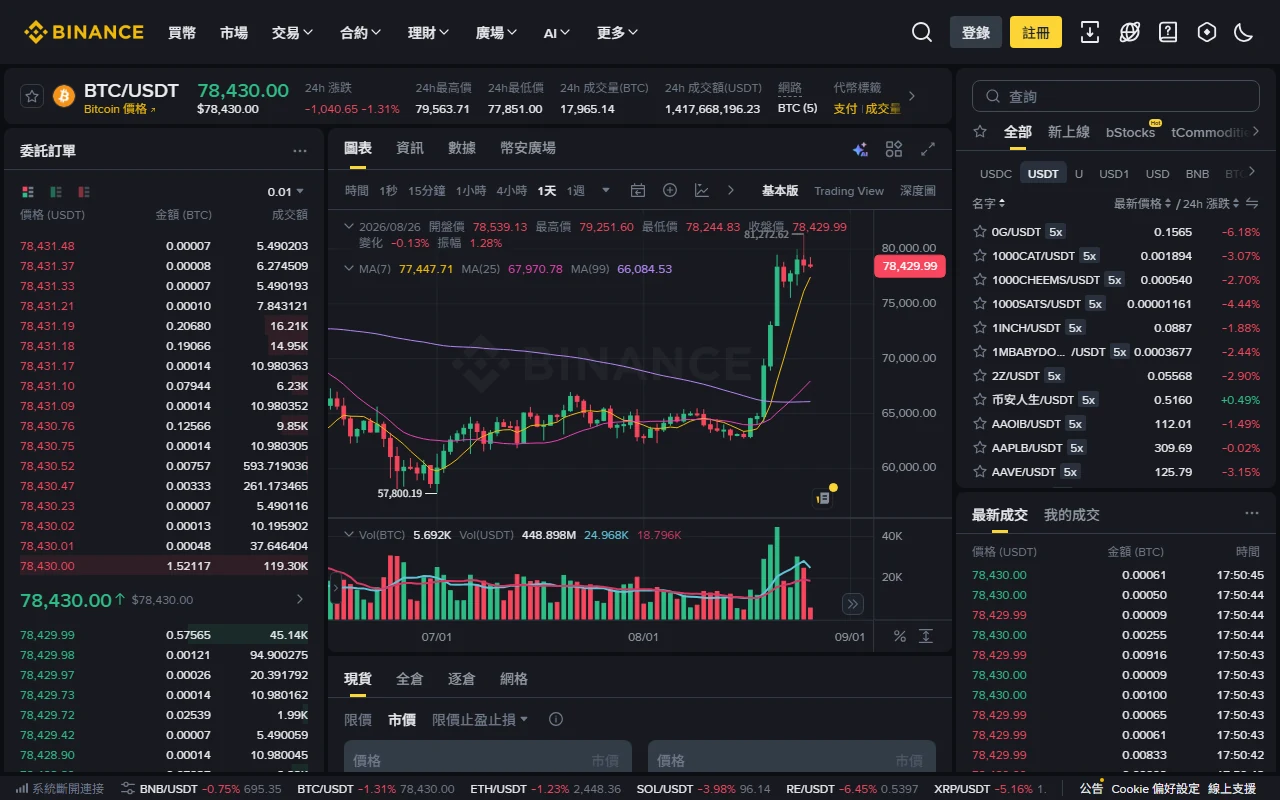
Task: Click the yellow 註冊 register button
Action: coord(1036,32)
